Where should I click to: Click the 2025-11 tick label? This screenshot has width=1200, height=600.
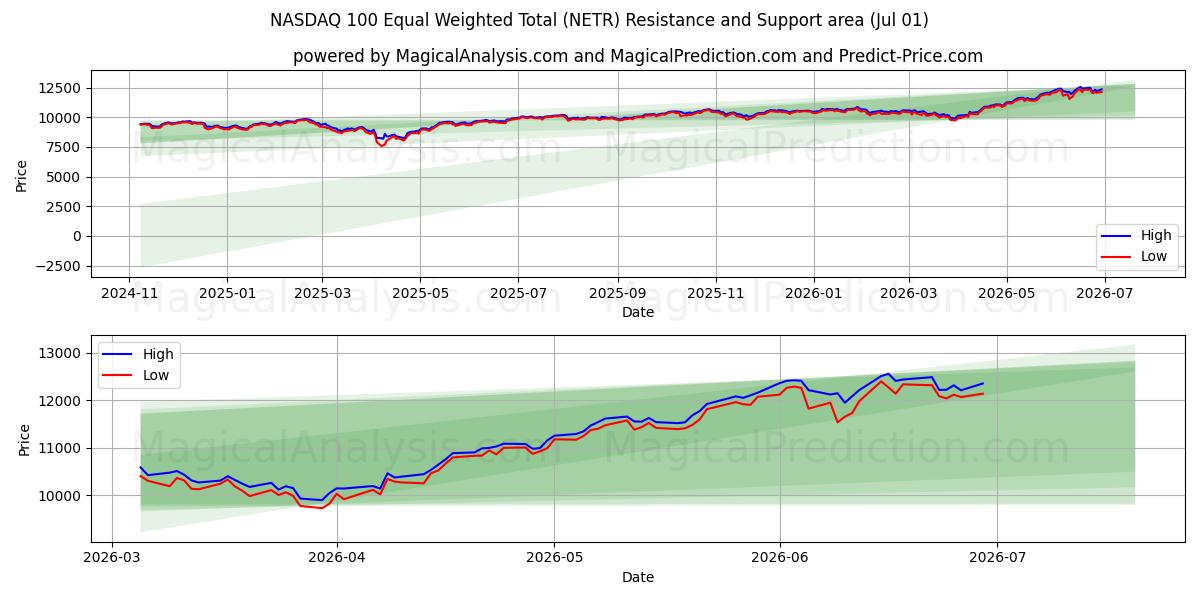715,292
